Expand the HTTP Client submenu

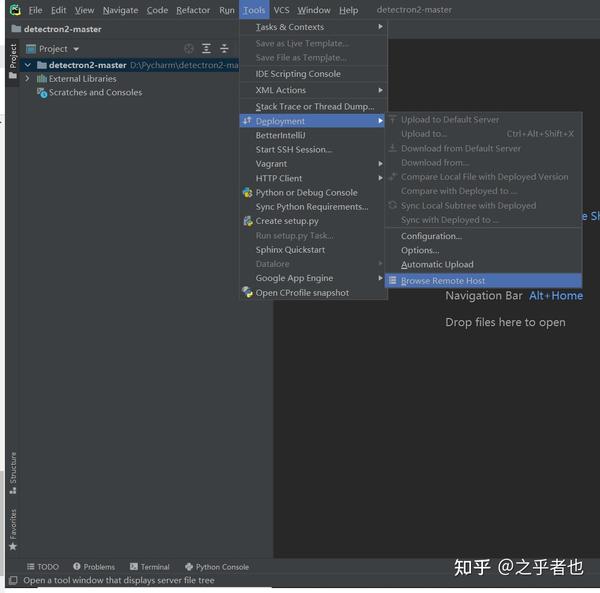tap(313, 178)
